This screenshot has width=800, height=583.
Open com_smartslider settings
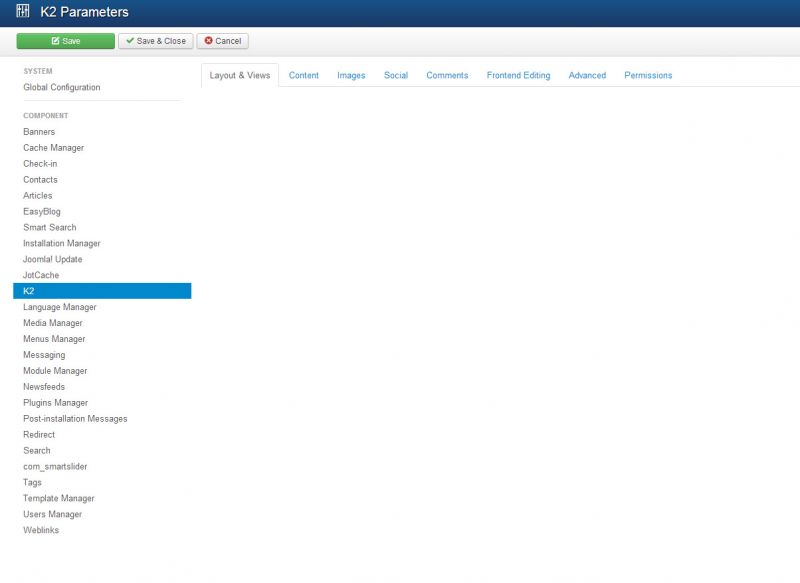[55, 466]
